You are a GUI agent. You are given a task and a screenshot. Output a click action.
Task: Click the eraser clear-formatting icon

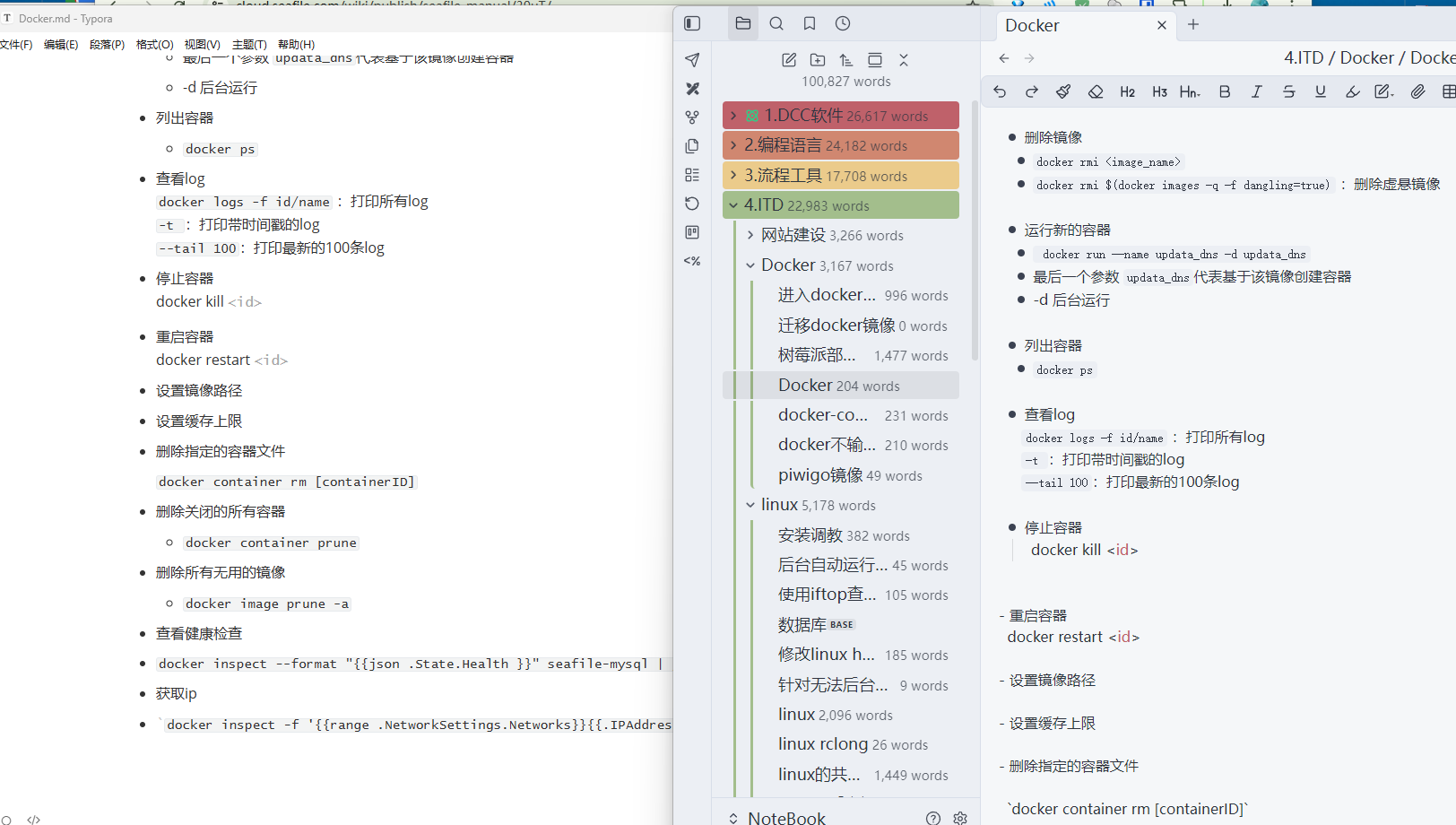click(1096, 91)
